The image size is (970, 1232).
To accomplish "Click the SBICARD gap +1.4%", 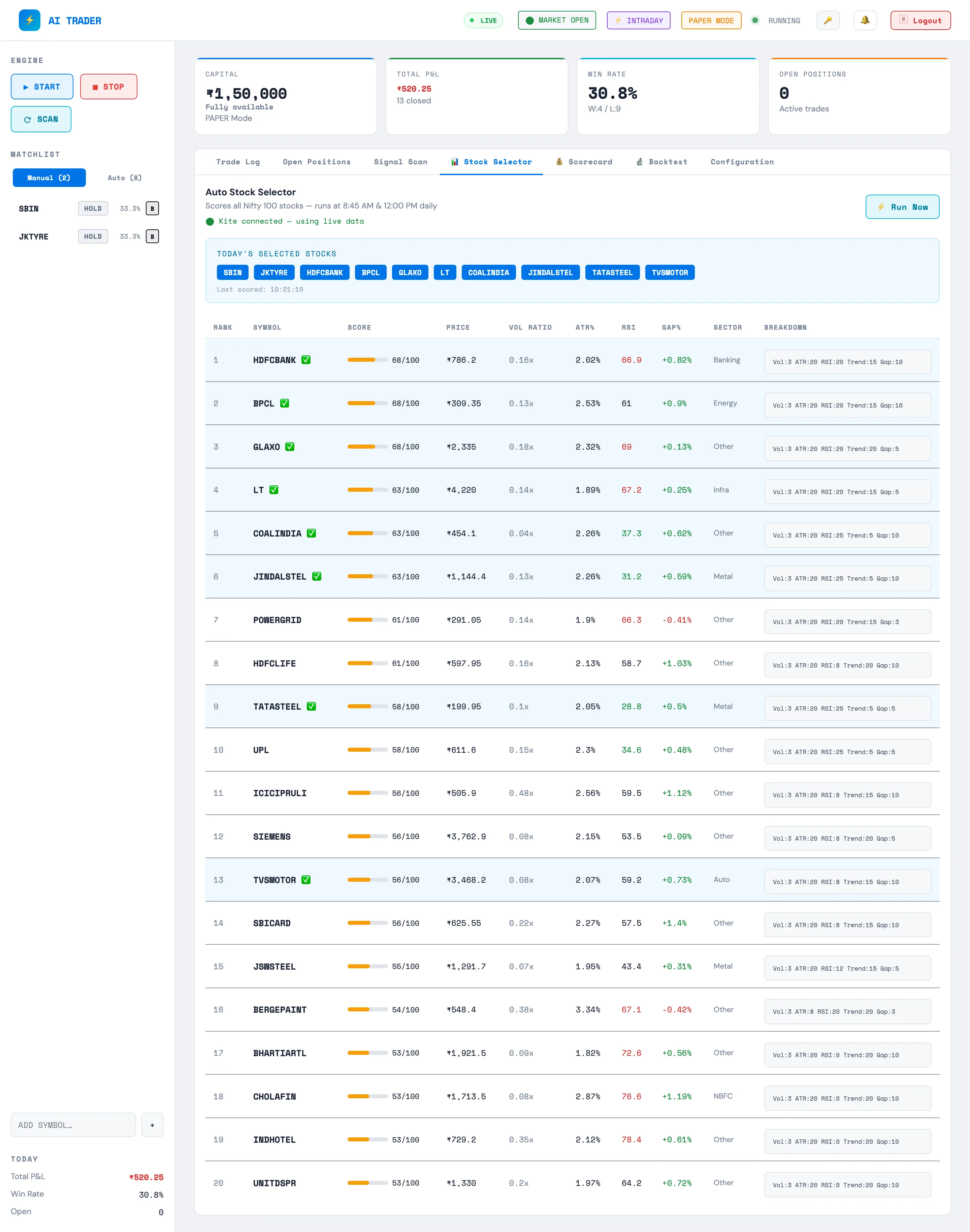I will pos(674,923).
